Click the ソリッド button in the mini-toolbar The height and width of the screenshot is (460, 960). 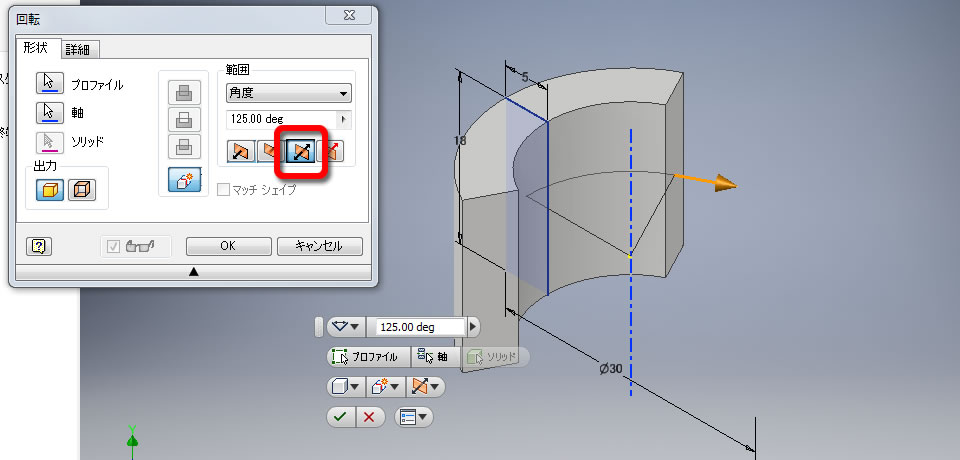pyautogui.click(x=495, y=356)
